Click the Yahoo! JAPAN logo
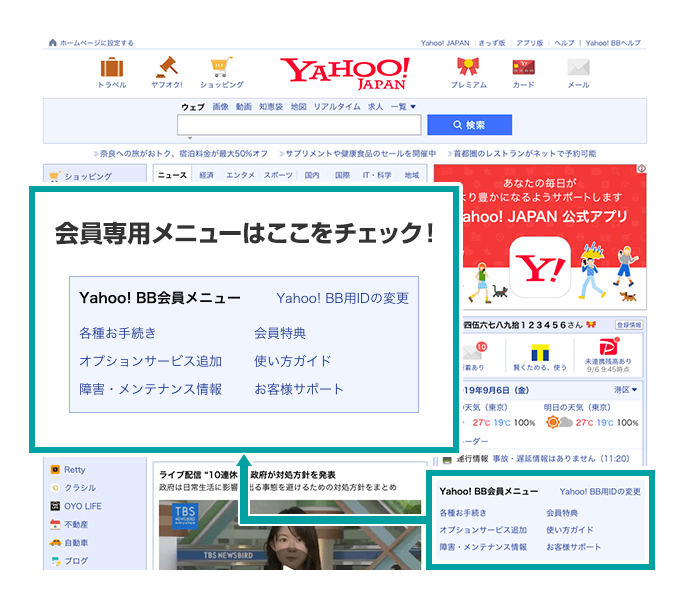Image resolution: width=690 pixels, height=600 pixels. [345, 72]
